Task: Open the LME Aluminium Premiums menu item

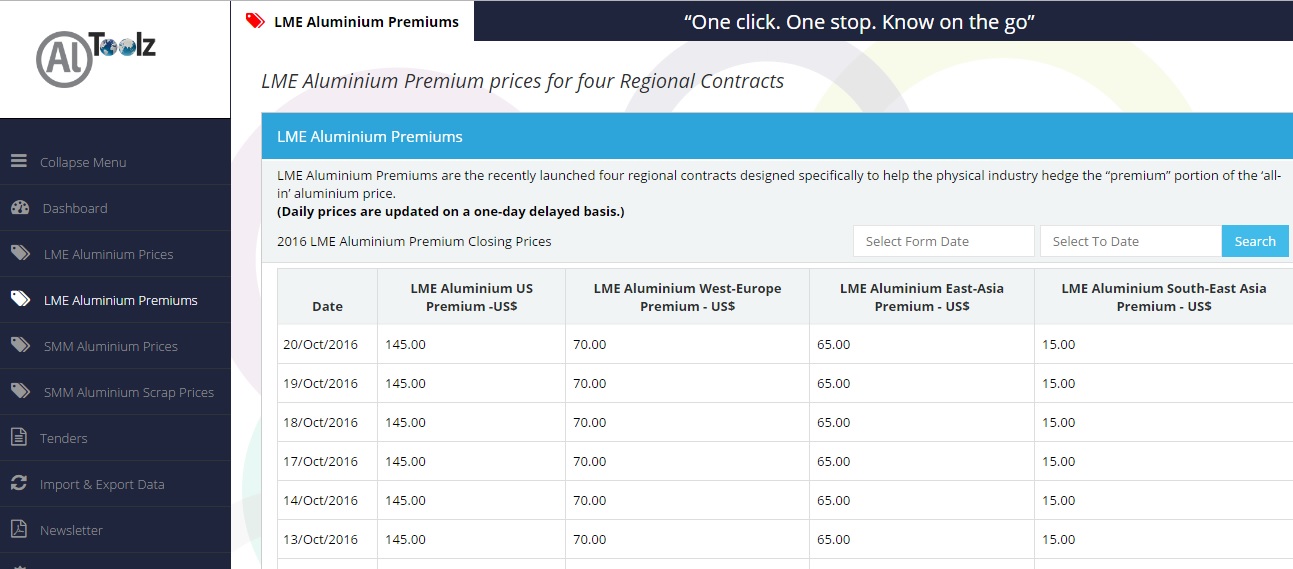Action: 120,300
